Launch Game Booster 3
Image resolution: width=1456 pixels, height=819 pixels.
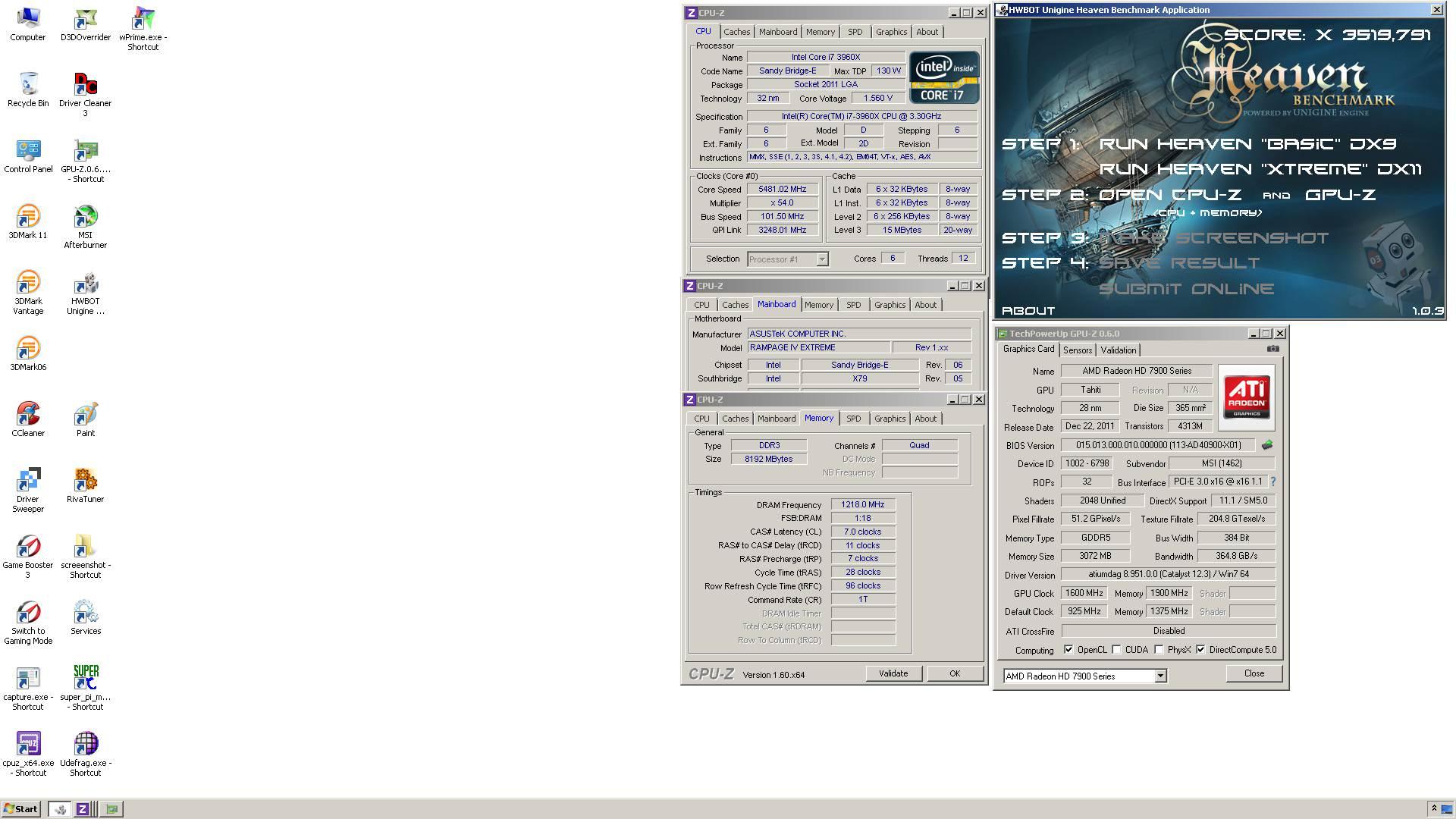point(28,557)
